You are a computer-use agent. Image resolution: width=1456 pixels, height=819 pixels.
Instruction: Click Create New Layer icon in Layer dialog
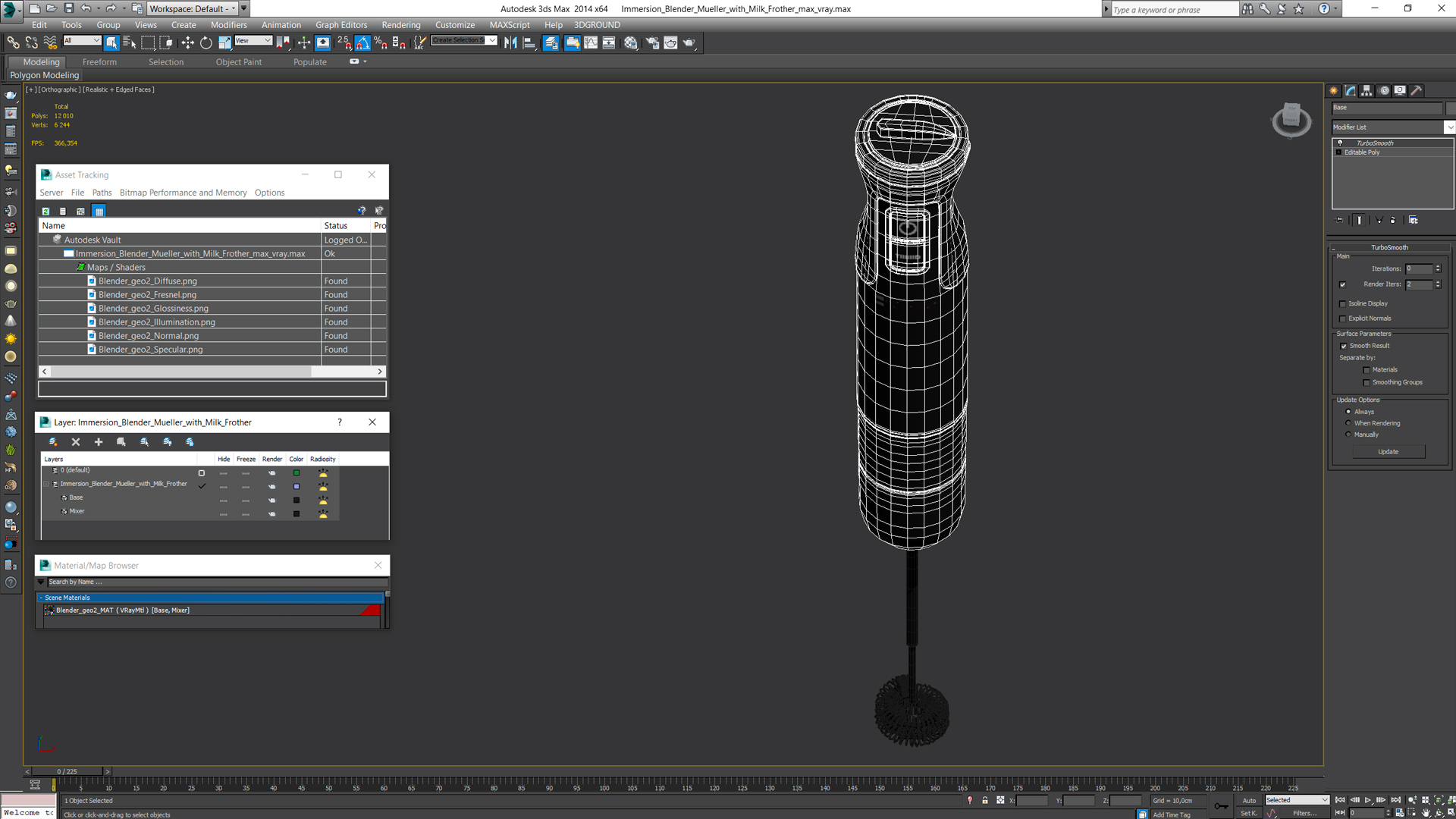click(53, 442)
